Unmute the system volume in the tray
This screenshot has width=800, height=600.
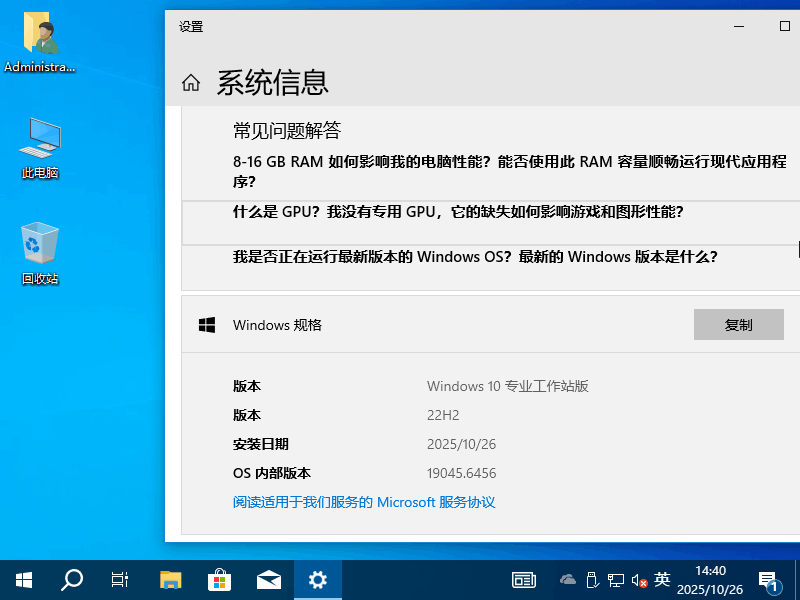[x=637, y=579]
